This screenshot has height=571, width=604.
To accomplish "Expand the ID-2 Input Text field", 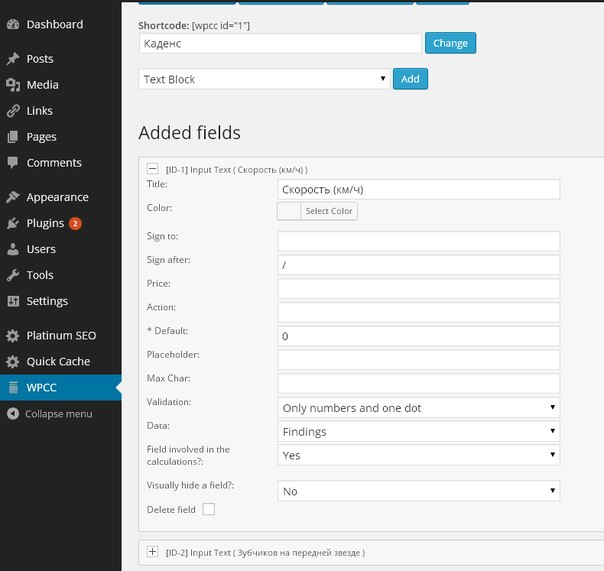I will coord(153,551).
